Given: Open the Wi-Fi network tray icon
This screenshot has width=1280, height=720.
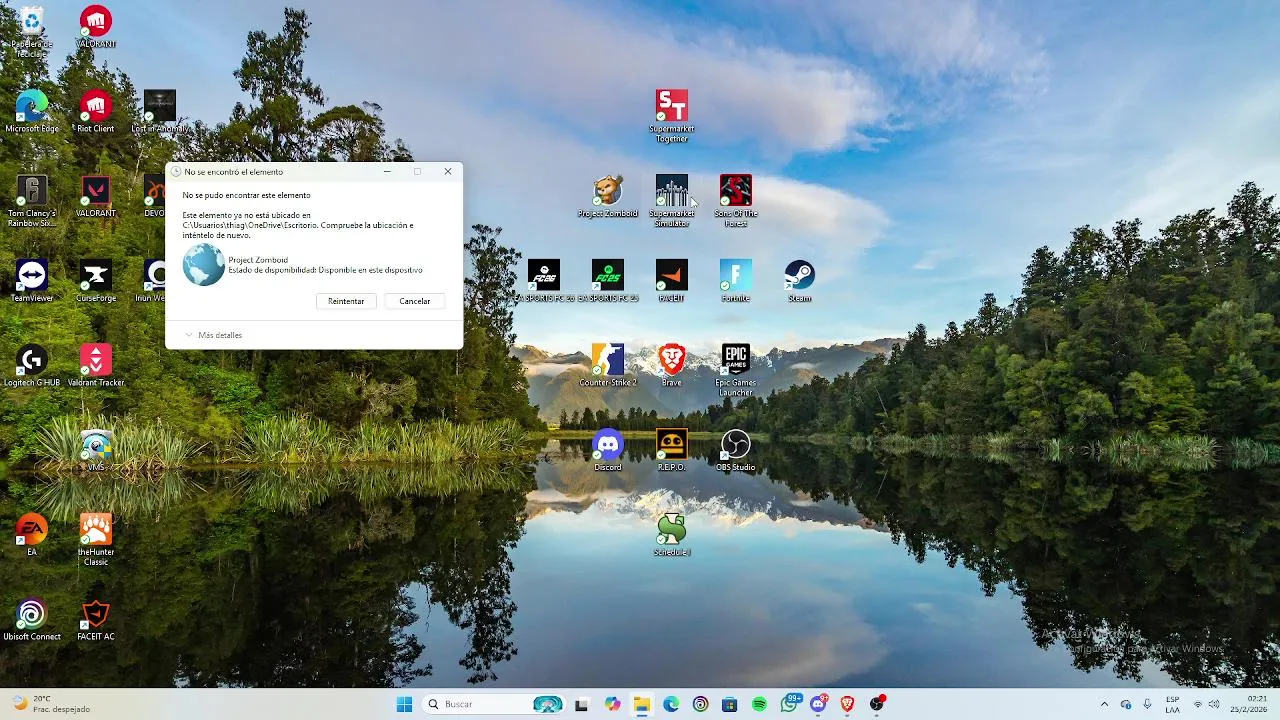Looking at the screenshot, I should tap(1198, 704).
